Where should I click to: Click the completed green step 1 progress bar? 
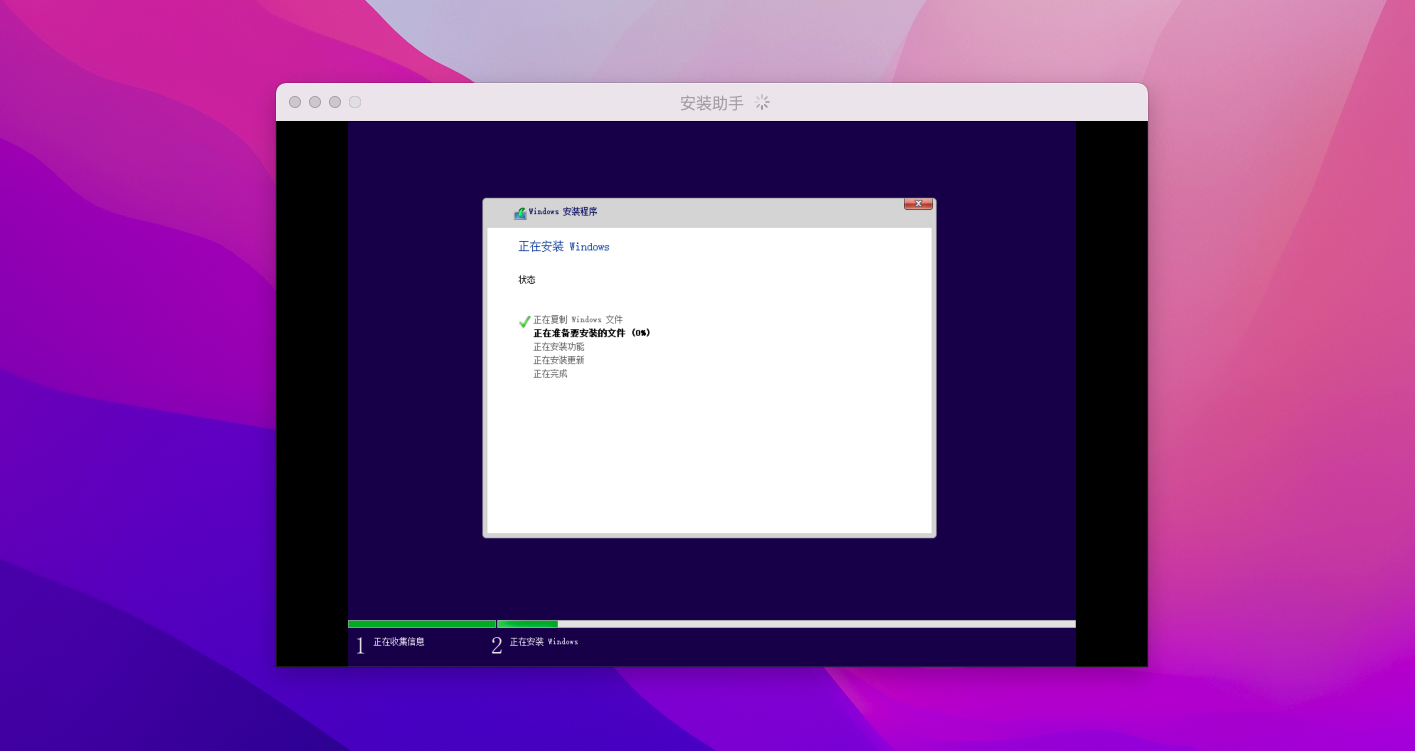[421, 624]
